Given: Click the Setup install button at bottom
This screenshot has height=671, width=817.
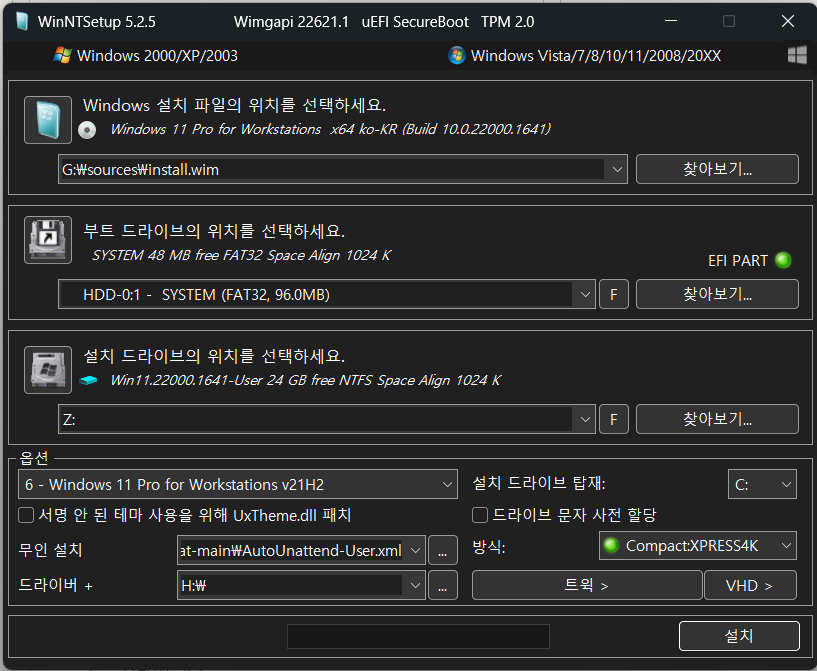Looking at the screenshot, I should [739, 636].
